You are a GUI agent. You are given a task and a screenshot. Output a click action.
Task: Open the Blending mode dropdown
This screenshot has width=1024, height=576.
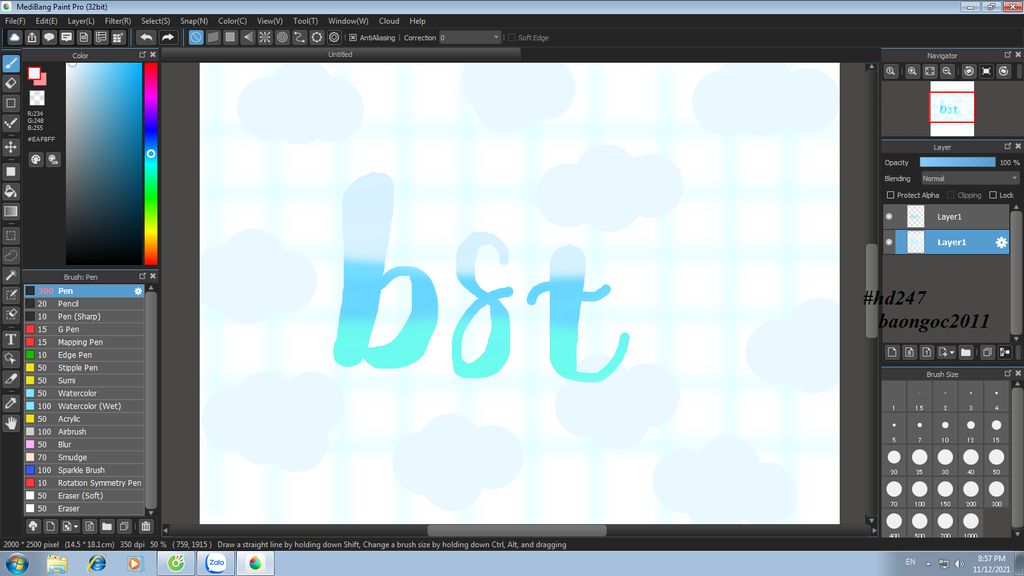[969, 178]
